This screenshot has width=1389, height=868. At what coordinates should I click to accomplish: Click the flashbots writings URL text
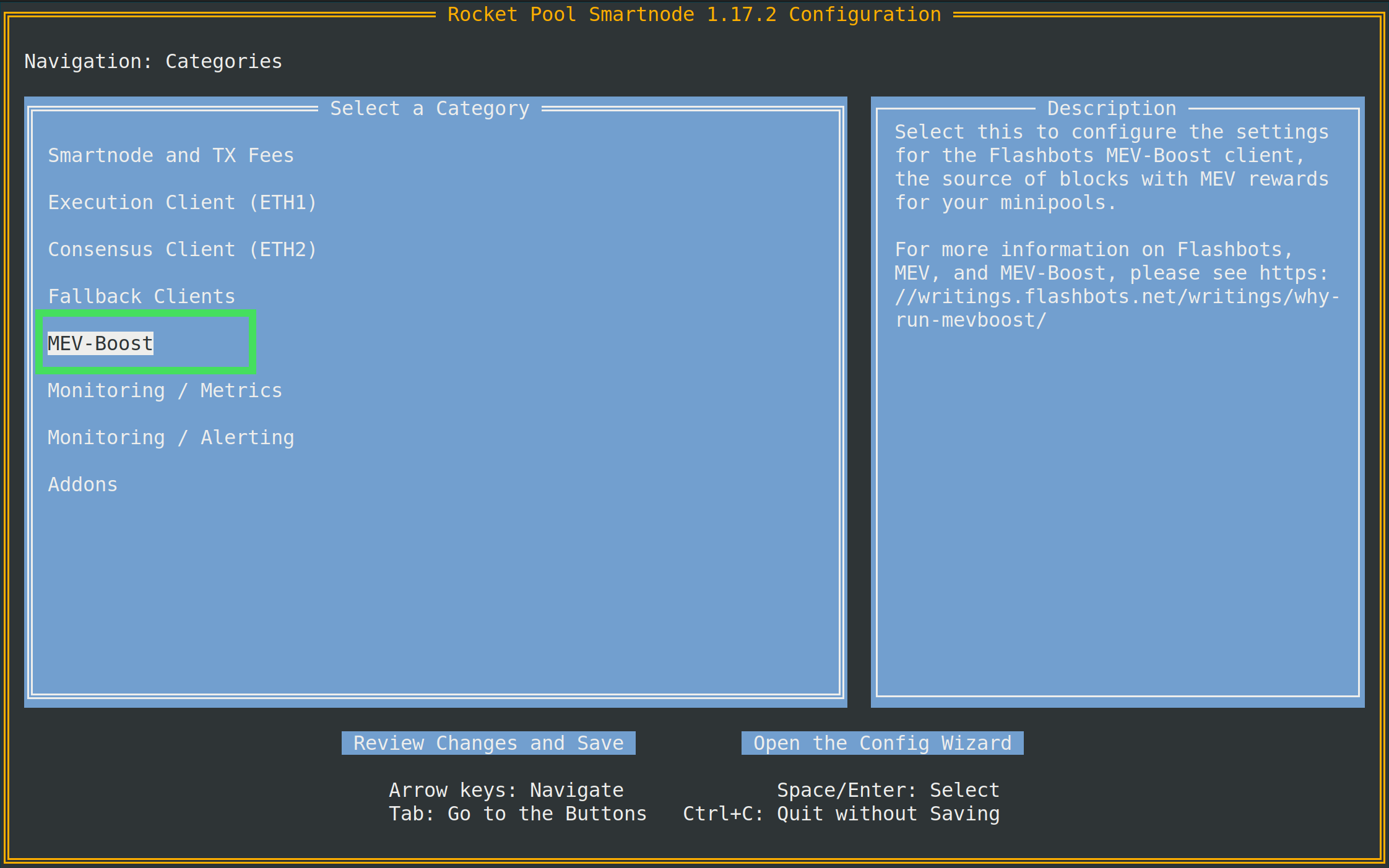[x=1116, y=297]
